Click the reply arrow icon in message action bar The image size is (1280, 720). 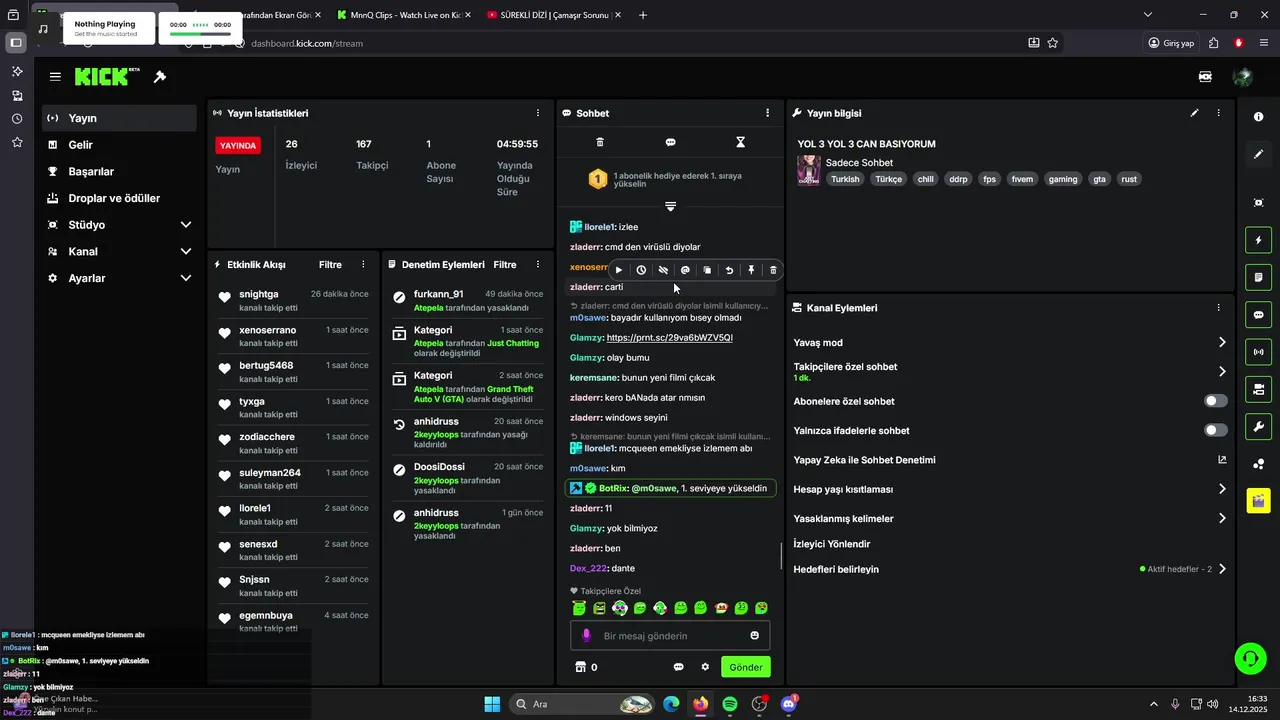click(x=729, y=270)
